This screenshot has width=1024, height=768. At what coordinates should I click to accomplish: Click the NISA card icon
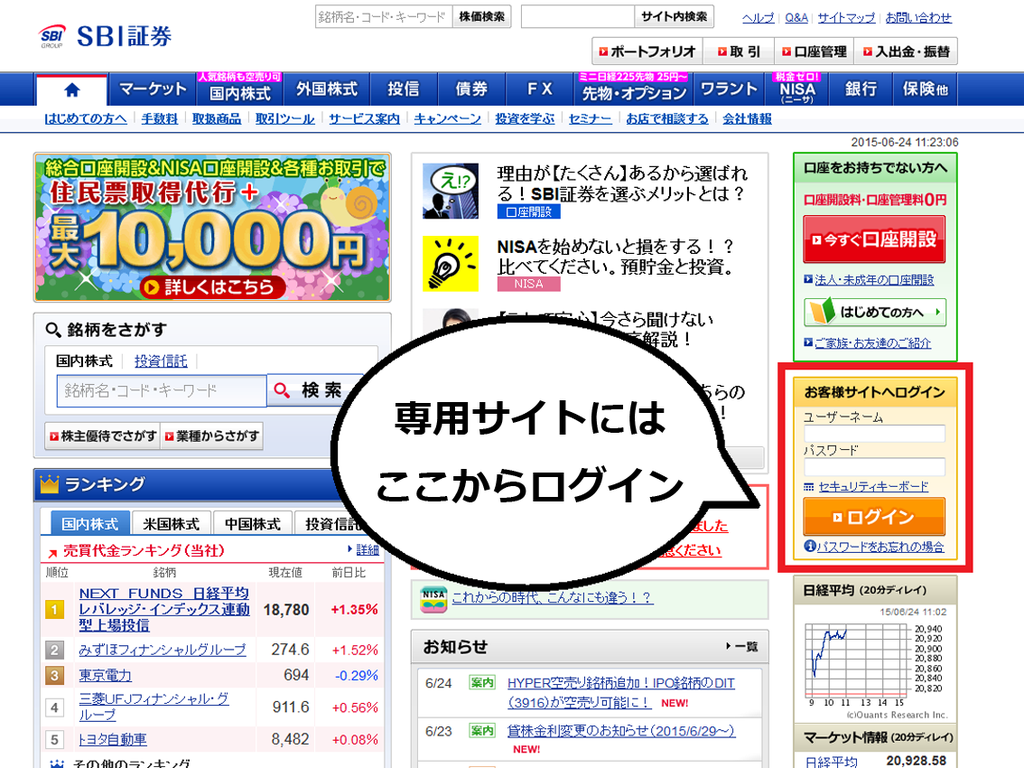point(433,598)
